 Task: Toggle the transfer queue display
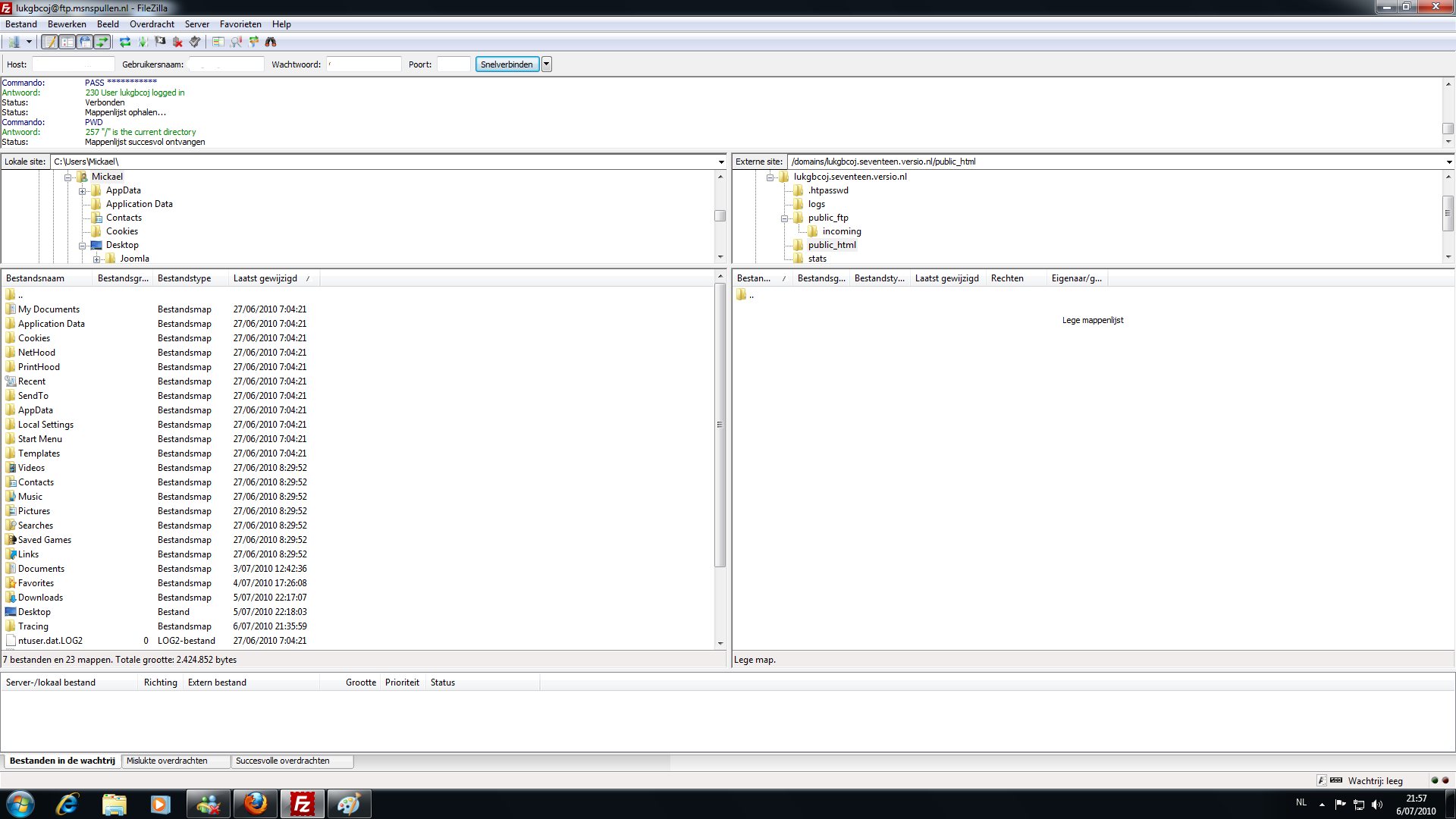click(x=102, y=42)
